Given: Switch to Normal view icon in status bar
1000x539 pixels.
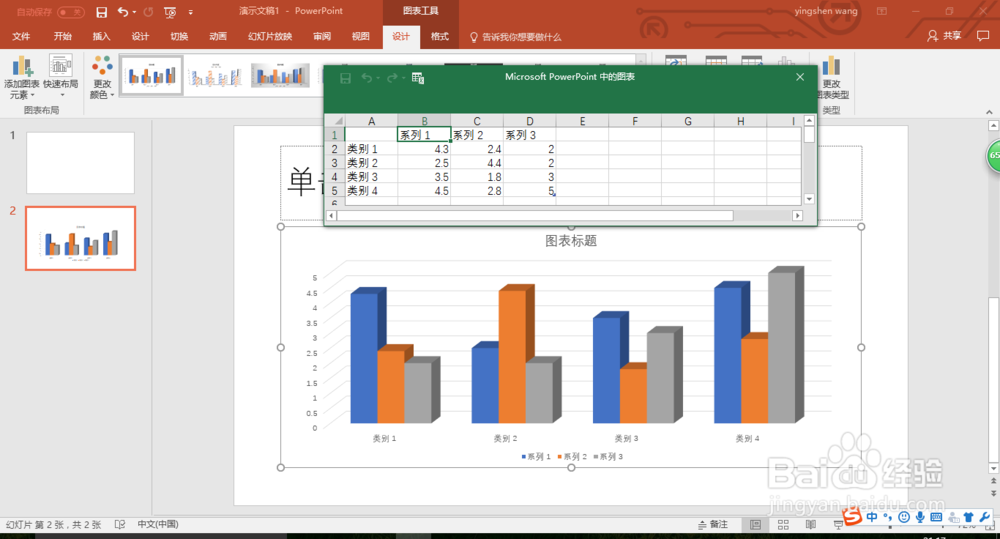Looking at the screenshot, I should pos(756,524).
